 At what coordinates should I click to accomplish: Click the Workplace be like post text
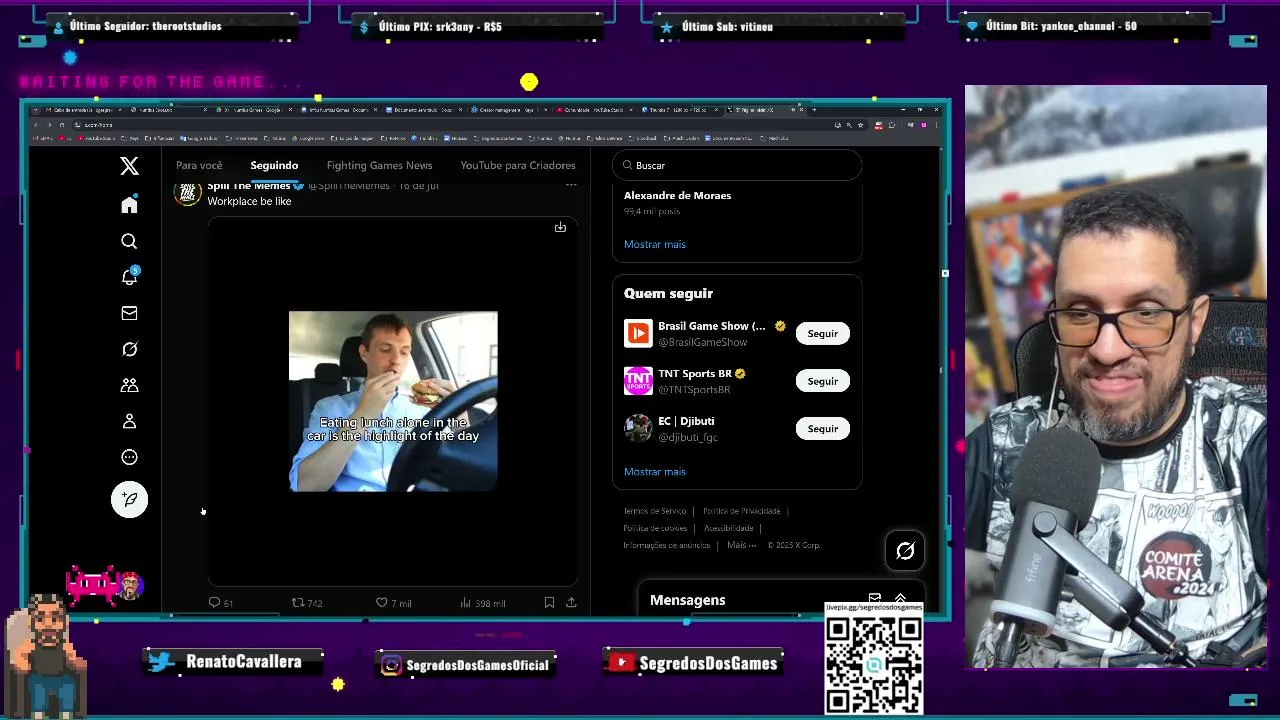(x=249, y=201)
